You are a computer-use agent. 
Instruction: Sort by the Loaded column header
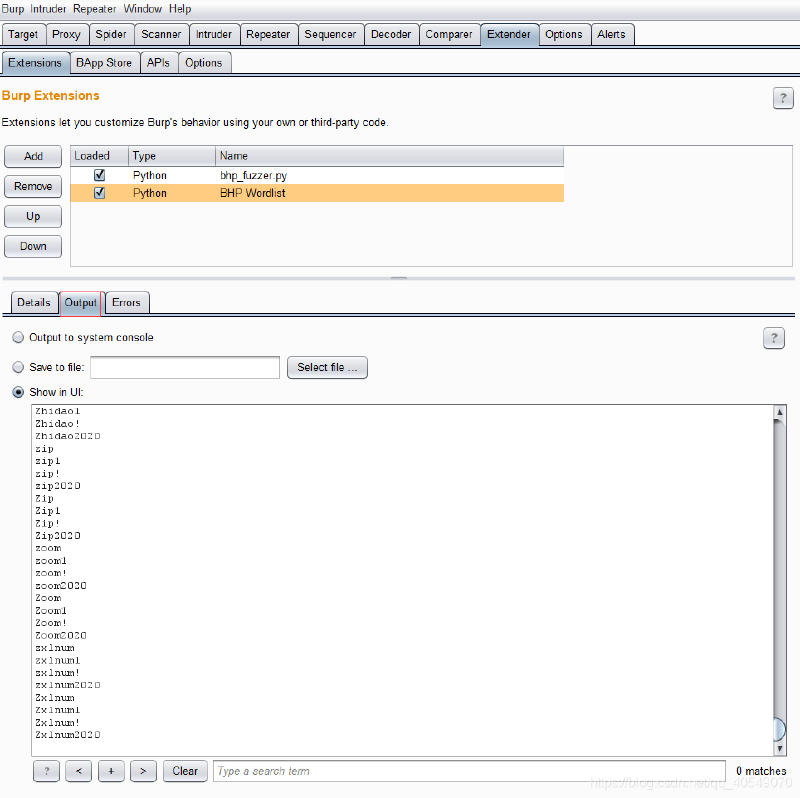click(x=99, y=156)
